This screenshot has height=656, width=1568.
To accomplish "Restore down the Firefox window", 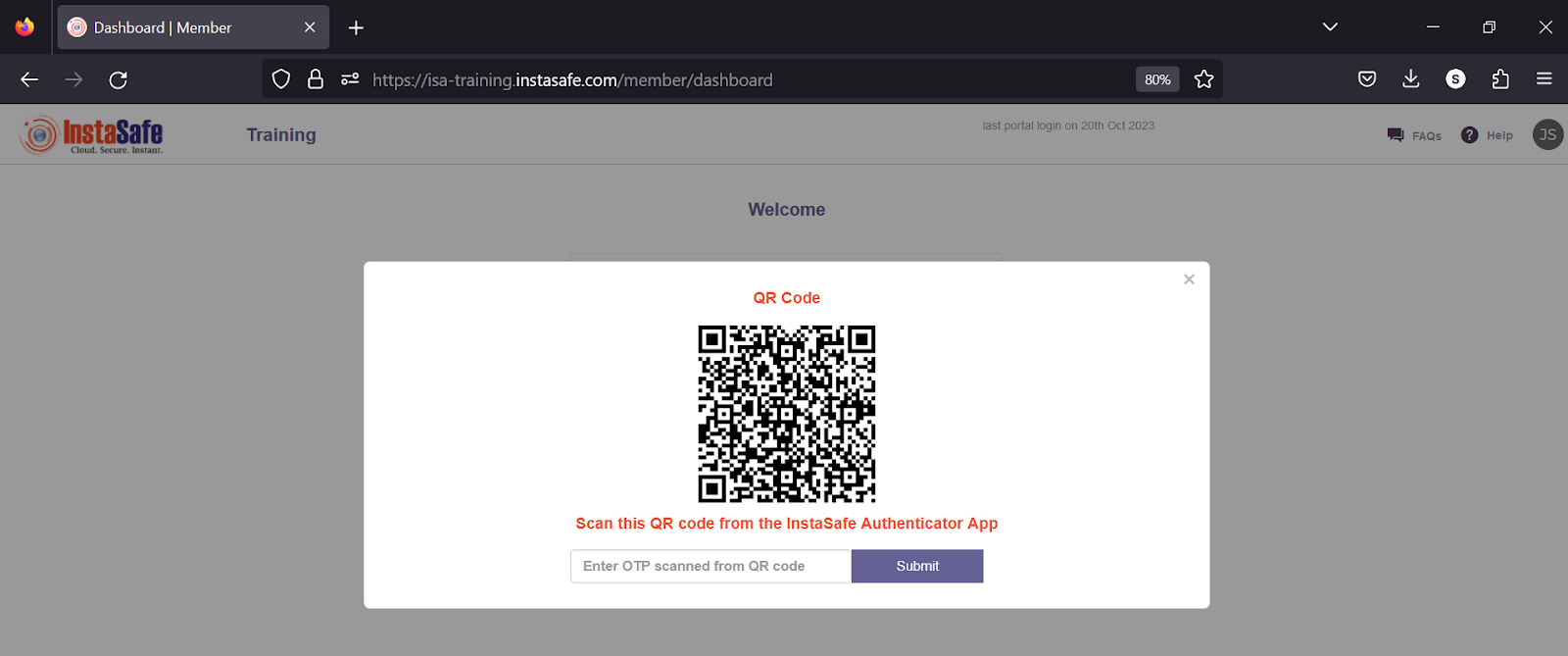I will [x=1489, y=26].
